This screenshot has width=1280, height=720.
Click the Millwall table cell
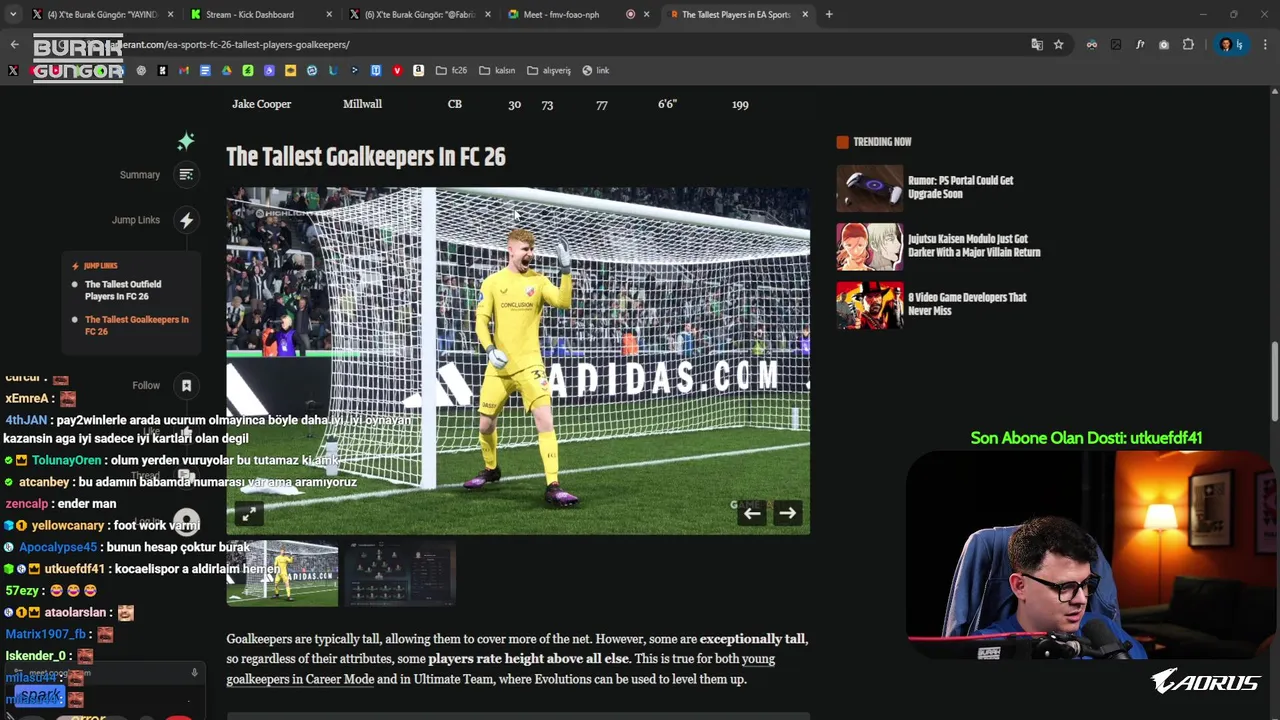[x=362, y=104]
